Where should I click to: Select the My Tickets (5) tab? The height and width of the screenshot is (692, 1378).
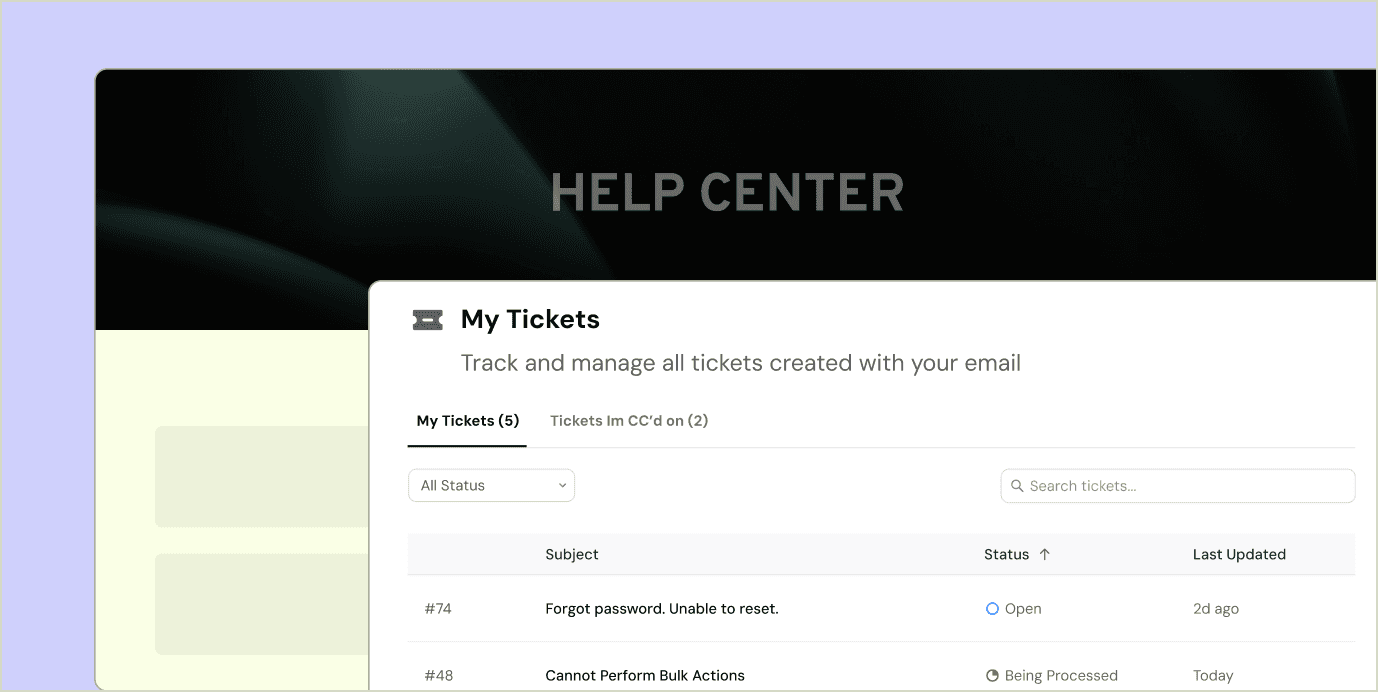tap(466, 420)
